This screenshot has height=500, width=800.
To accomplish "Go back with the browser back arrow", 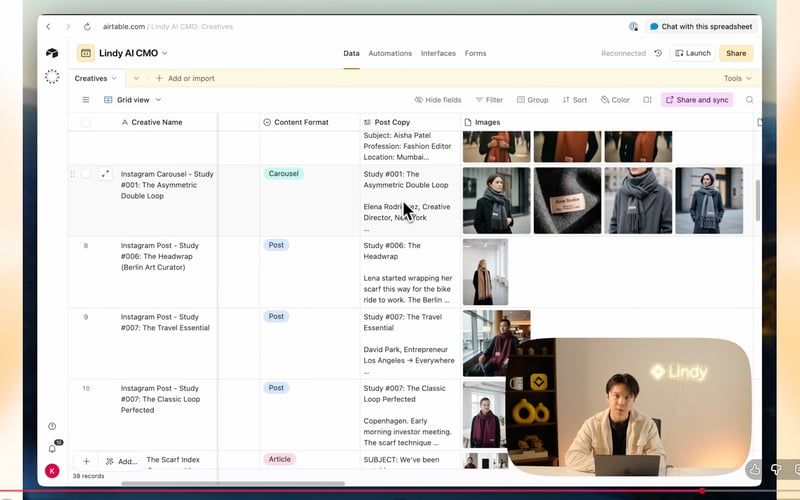I will (x=48, y=27).
